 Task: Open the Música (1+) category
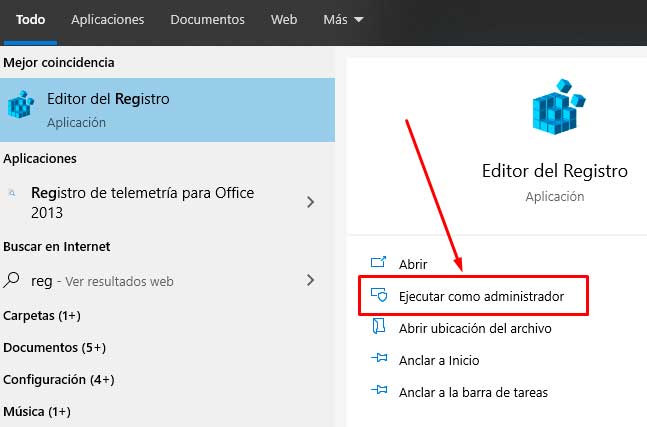click(x=37, y=411)
